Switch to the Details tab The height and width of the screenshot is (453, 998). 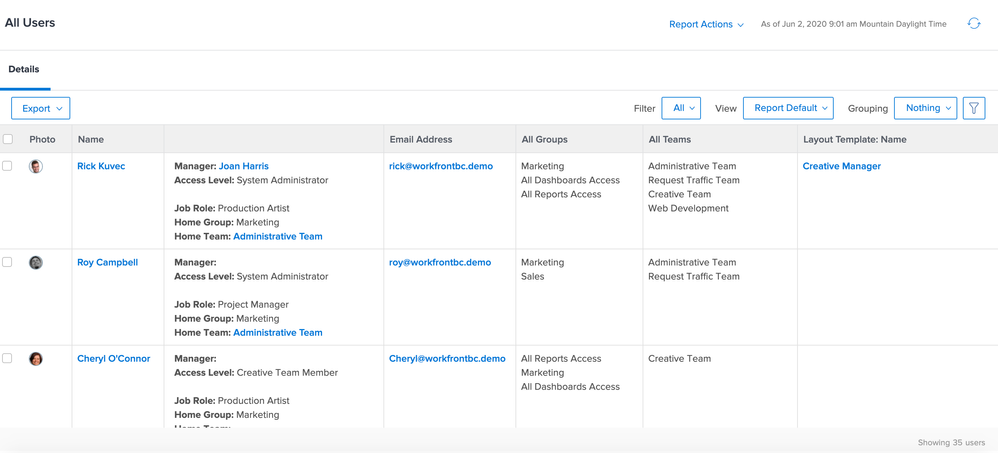(x=24, y=70)
